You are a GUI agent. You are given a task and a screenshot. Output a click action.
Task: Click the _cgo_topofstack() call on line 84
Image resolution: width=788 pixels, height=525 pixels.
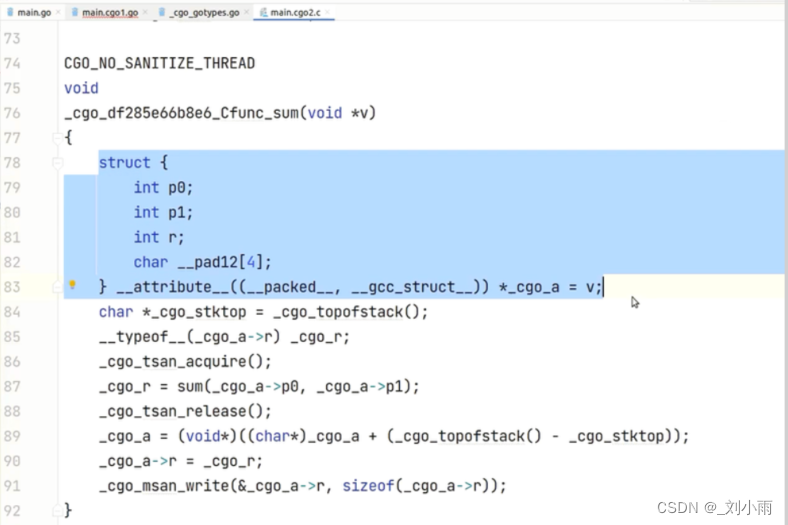(x=346, y=312)
